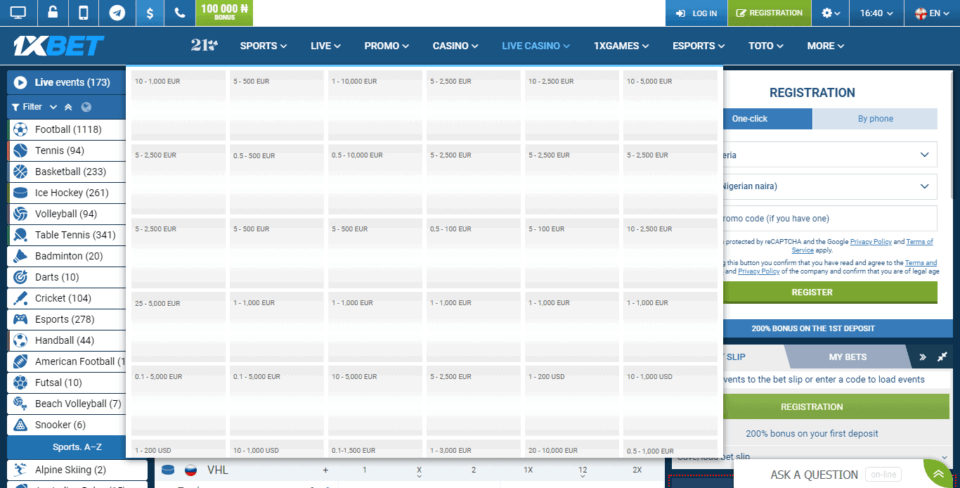Click the phone callback icon
The image size is (960, 488).
[180, 13]
